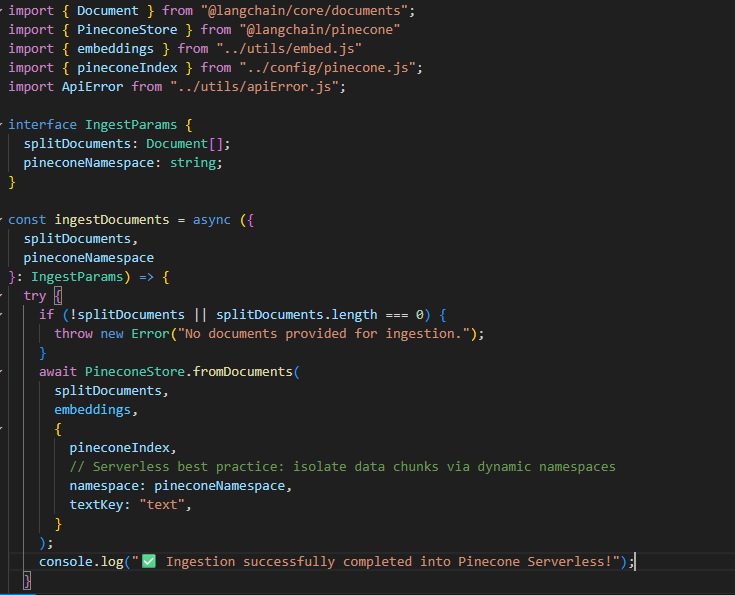Viewport: 735px width, 595px height.
Task: Click !splitDocuments in the if condition
Action: (127, 315)
